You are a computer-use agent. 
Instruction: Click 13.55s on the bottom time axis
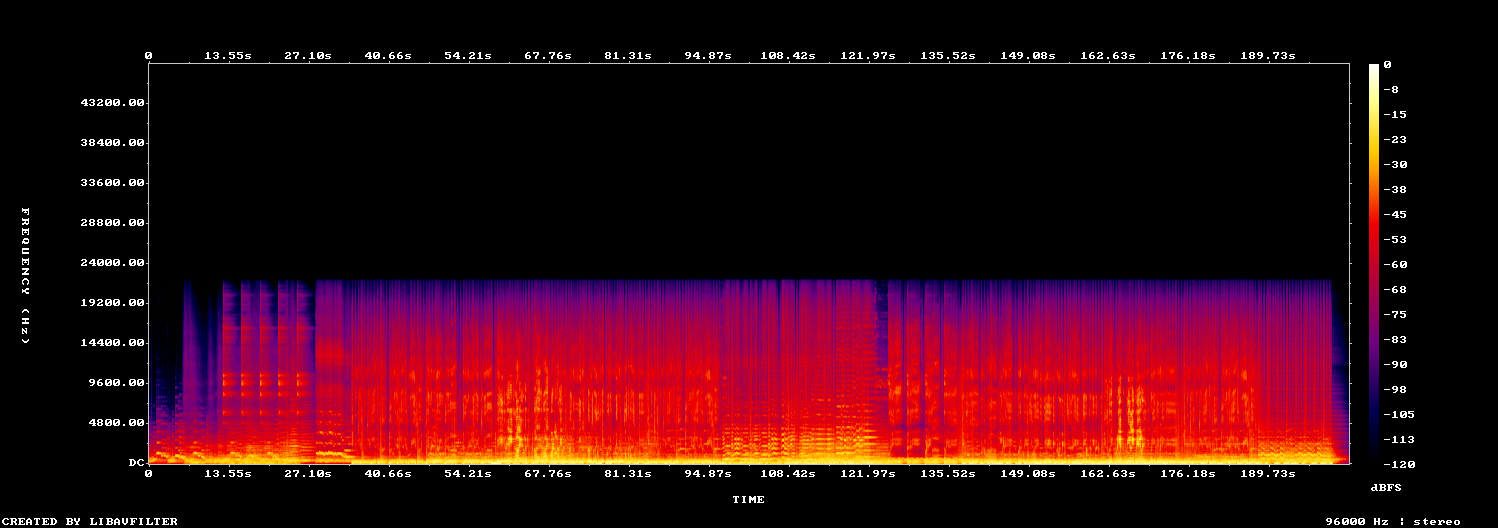[x=228, y=473]
